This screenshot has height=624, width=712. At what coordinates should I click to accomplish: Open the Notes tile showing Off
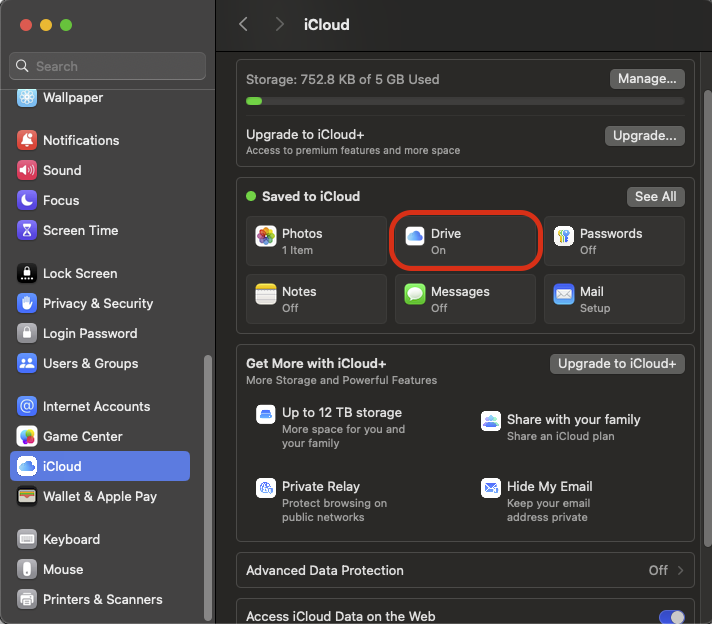(316, 299)
